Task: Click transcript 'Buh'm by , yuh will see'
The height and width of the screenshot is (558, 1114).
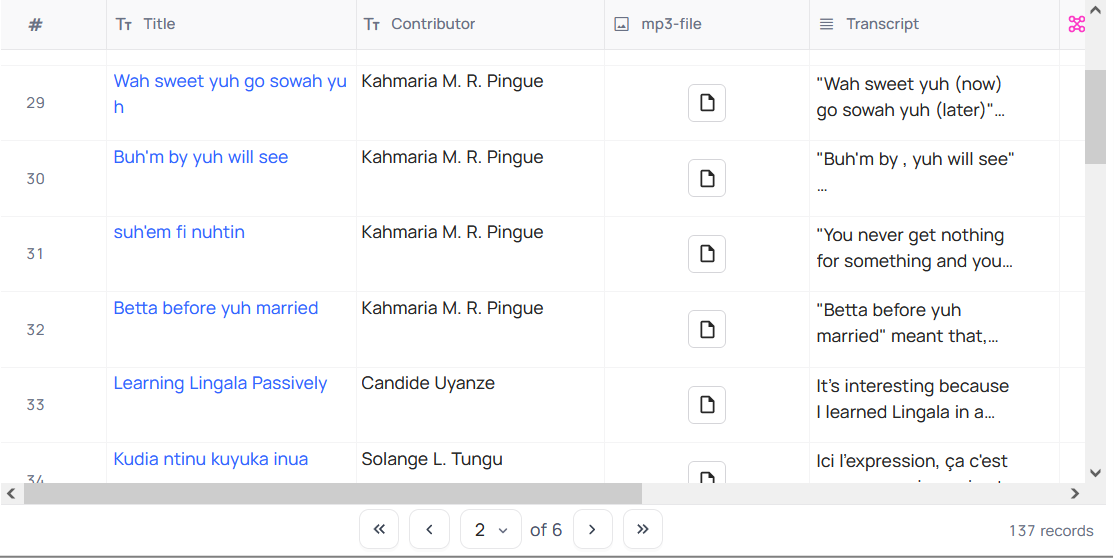Action: (915, 171)
